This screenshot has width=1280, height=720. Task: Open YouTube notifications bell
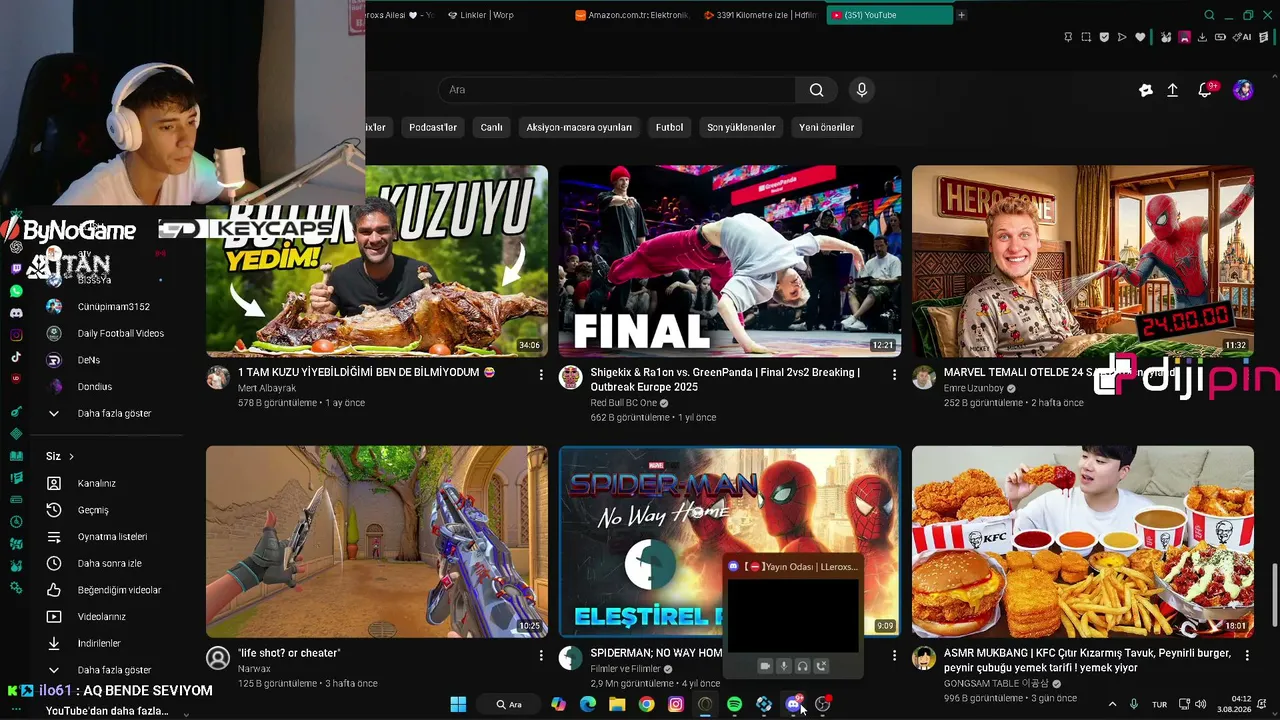[1205, 90]
